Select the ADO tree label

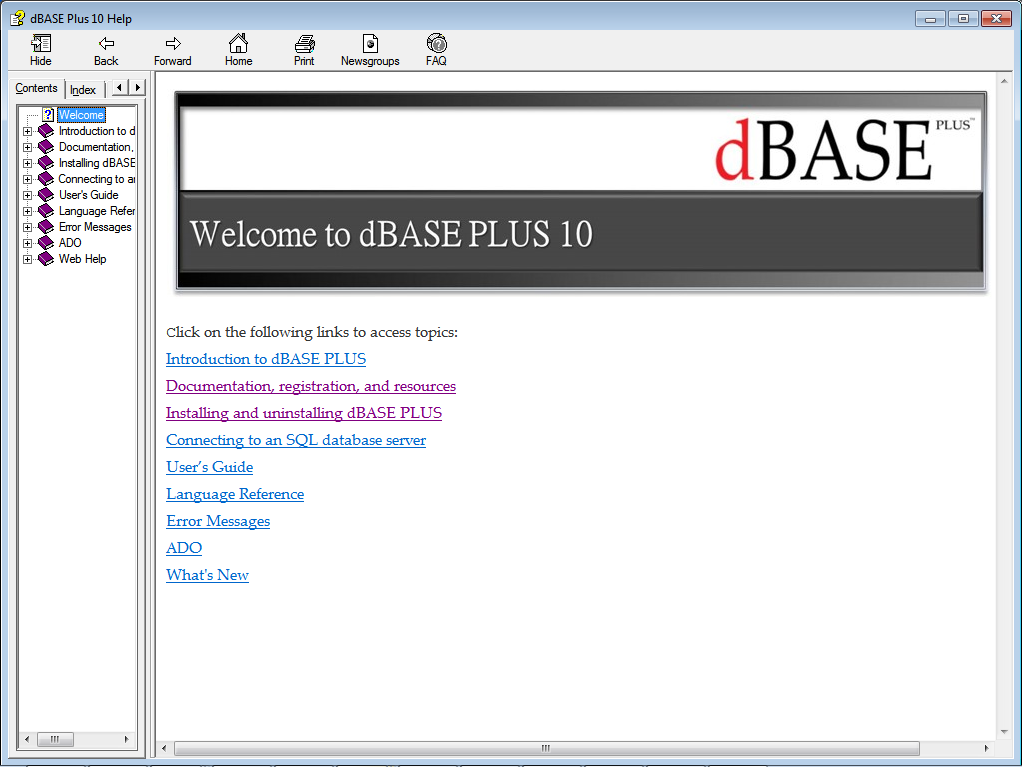[70, 242]
